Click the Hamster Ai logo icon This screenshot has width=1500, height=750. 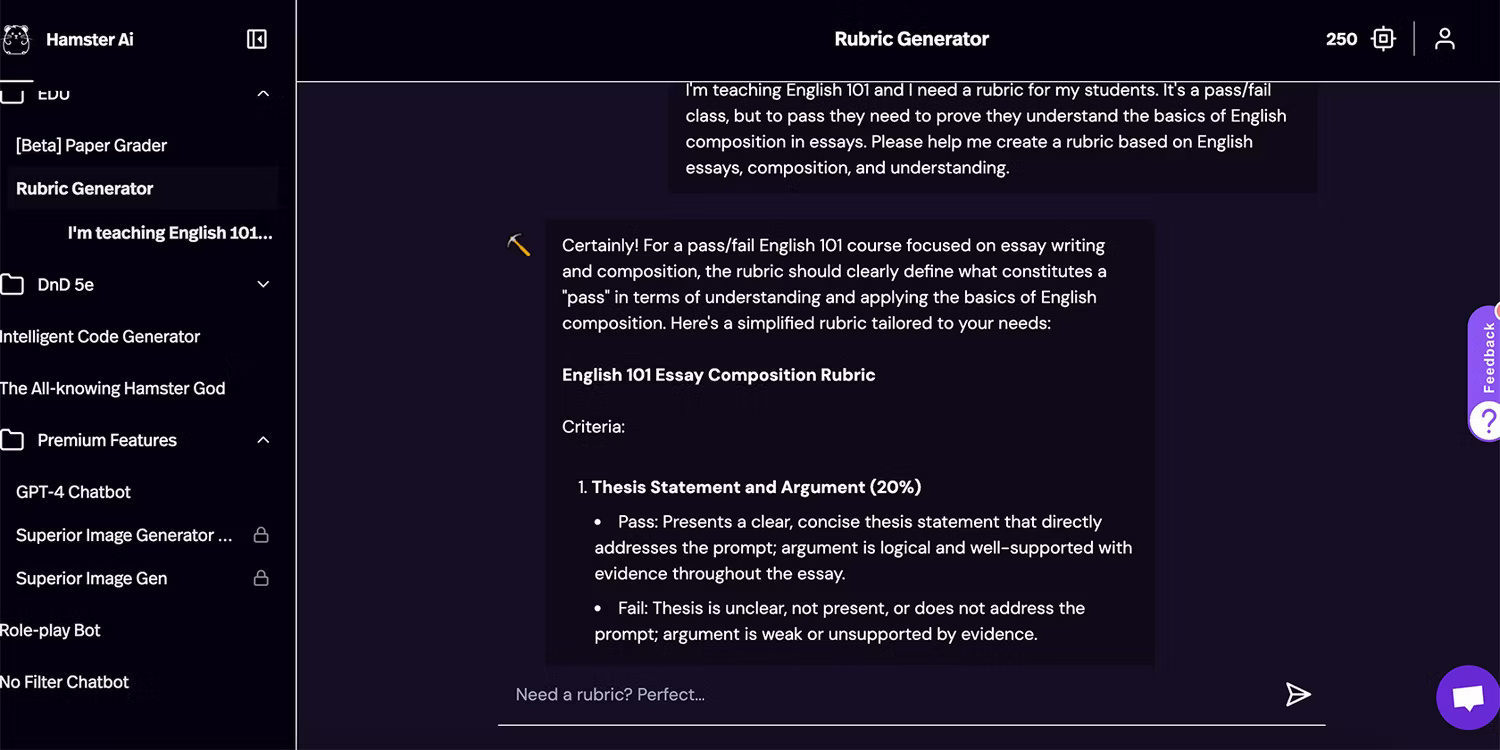[16, 40]
